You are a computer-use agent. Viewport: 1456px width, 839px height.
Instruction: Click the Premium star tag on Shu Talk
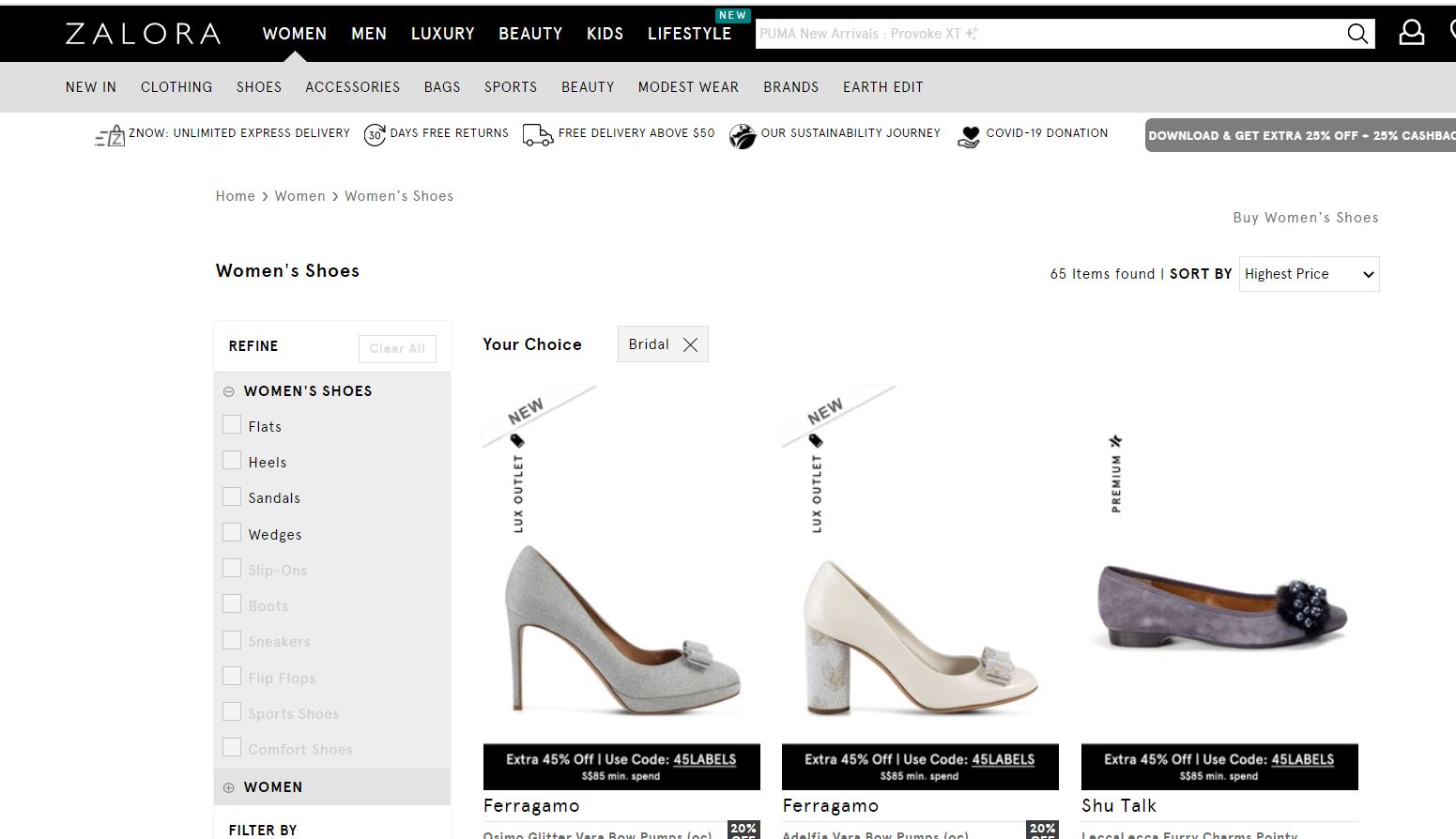click(1115, 473)
